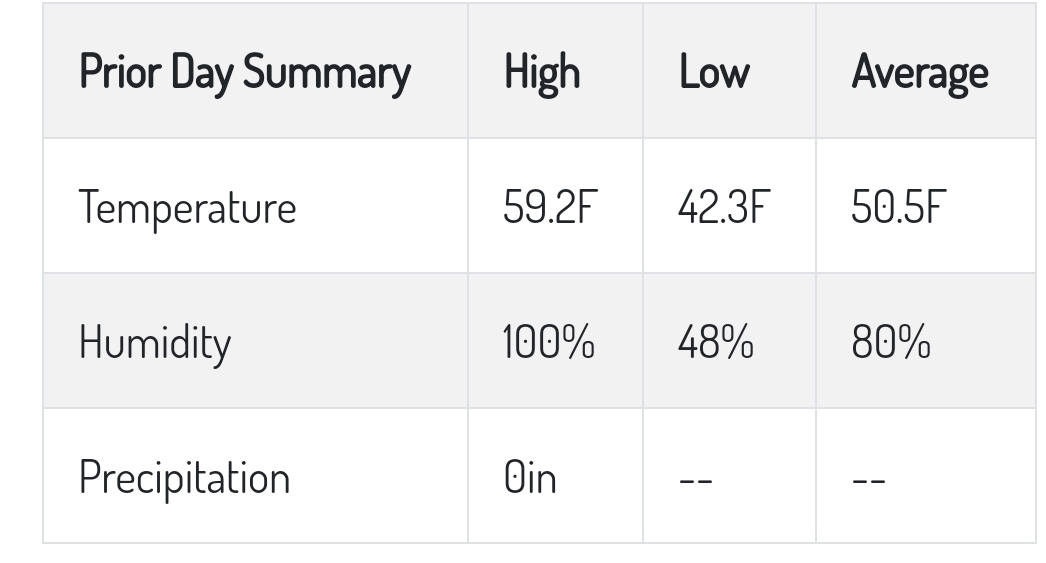Select the Average column header
This screenshot has width=1046, height=563.
[920, 73]
